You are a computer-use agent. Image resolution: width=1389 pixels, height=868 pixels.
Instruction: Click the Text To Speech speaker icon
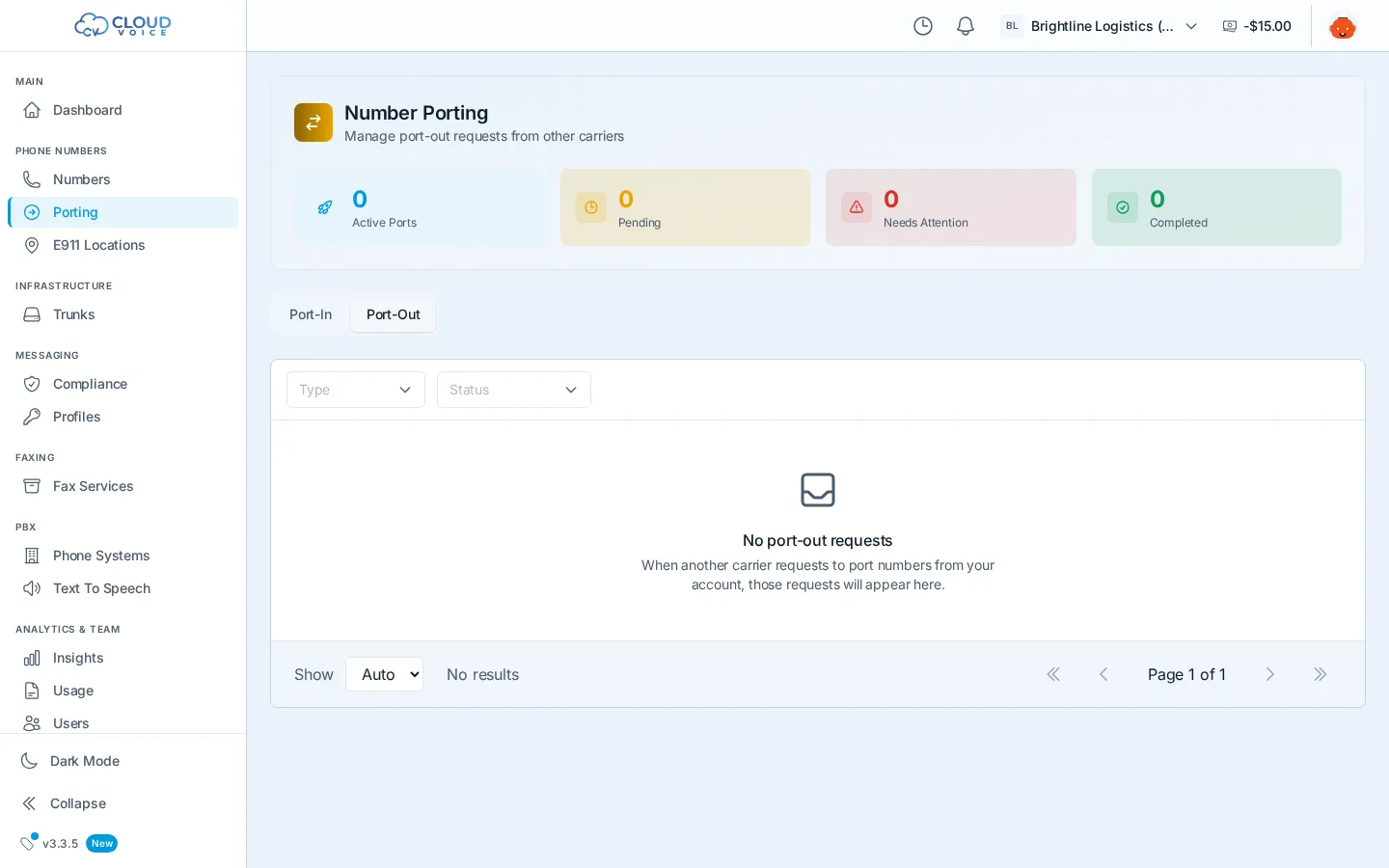tap(32, 588)
